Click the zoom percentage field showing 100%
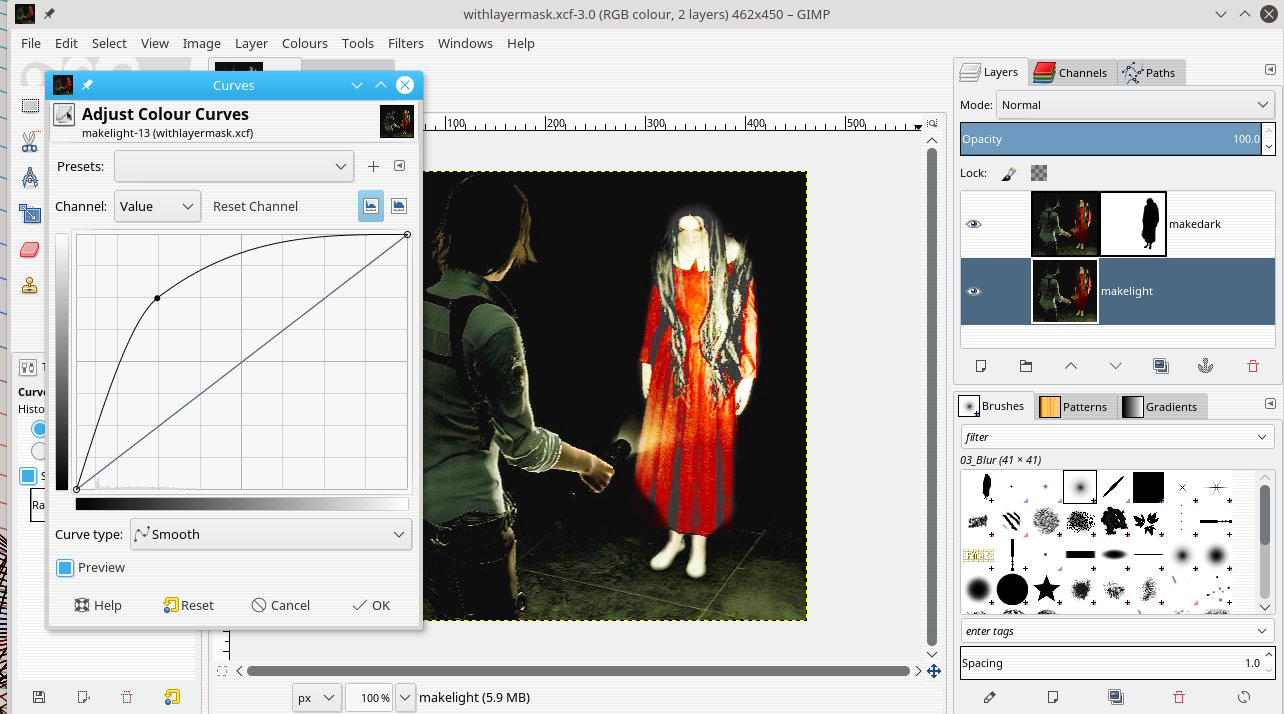The height and width of the screenshot is (714, 1284). click(369, 697)
